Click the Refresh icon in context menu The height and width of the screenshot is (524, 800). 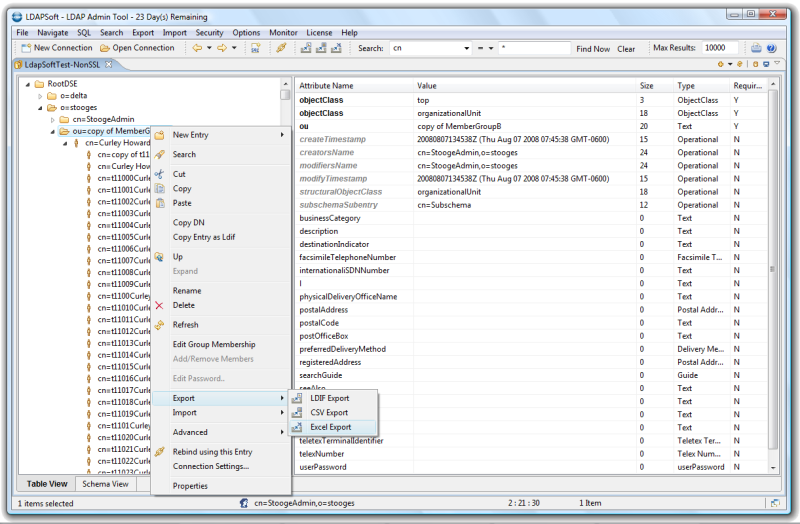tap(159, 325)
